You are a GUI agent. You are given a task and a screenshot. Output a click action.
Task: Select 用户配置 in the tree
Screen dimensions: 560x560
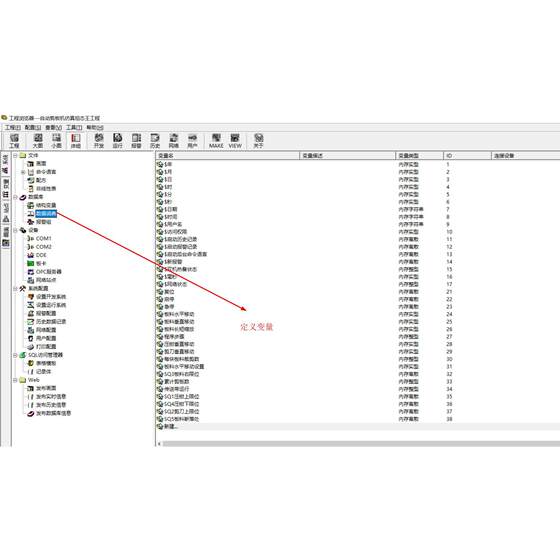click(x=46, y=339)
